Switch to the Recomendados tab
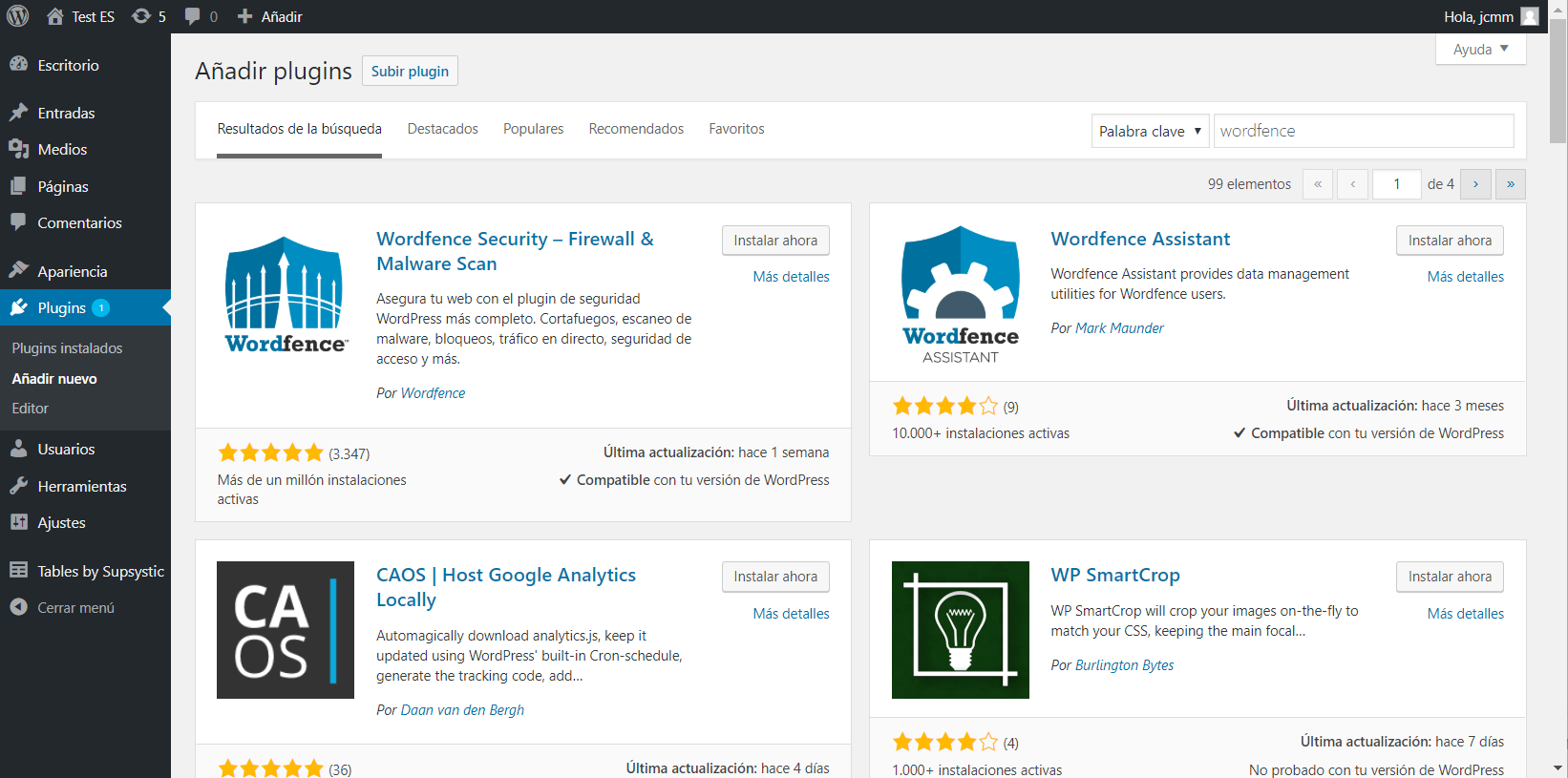The width and height of the screenshot is (1568, 778). [636, 129]
